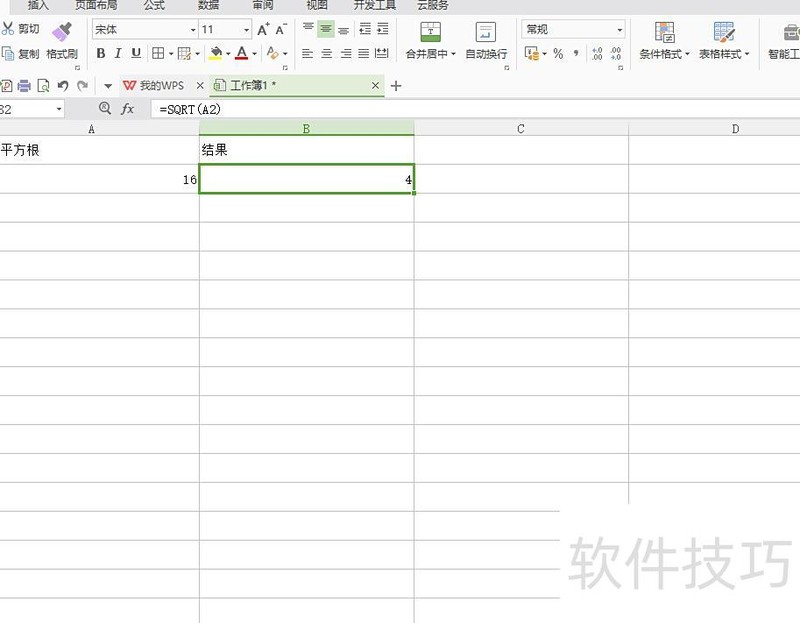Open the font size dropdown showing 11
Viewport: 800px width, 623px height.
[245, 29]
